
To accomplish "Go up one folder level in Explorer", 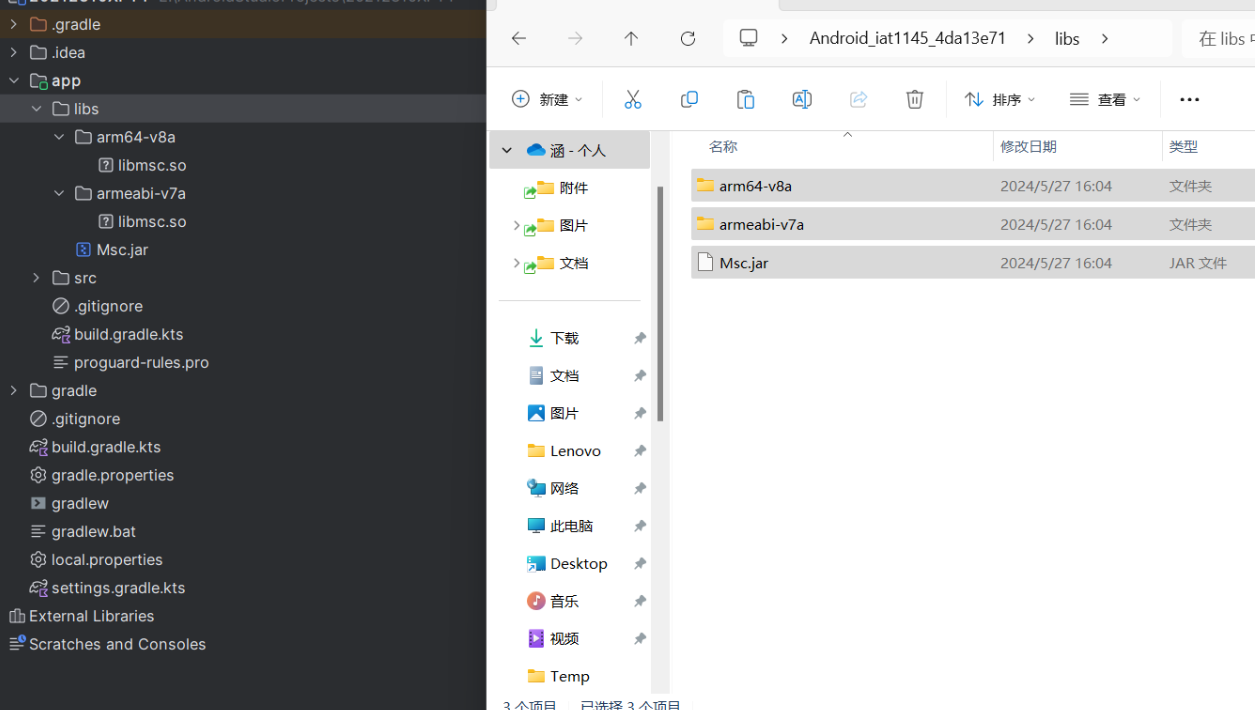I will tap(631, 38).
